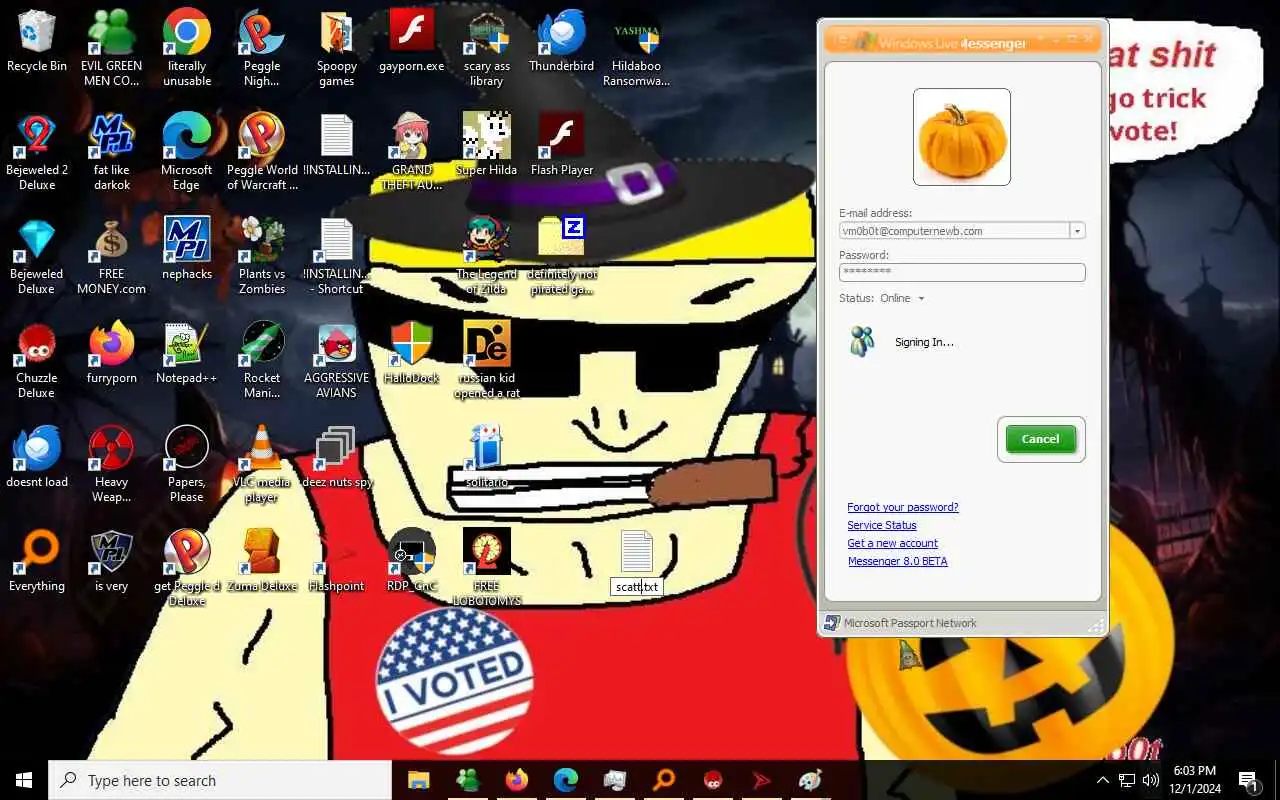Click the Notepad++ desktop icon
Viewport: 1280px width, 800px height.
pyautogui.click(x=187, y=352)
